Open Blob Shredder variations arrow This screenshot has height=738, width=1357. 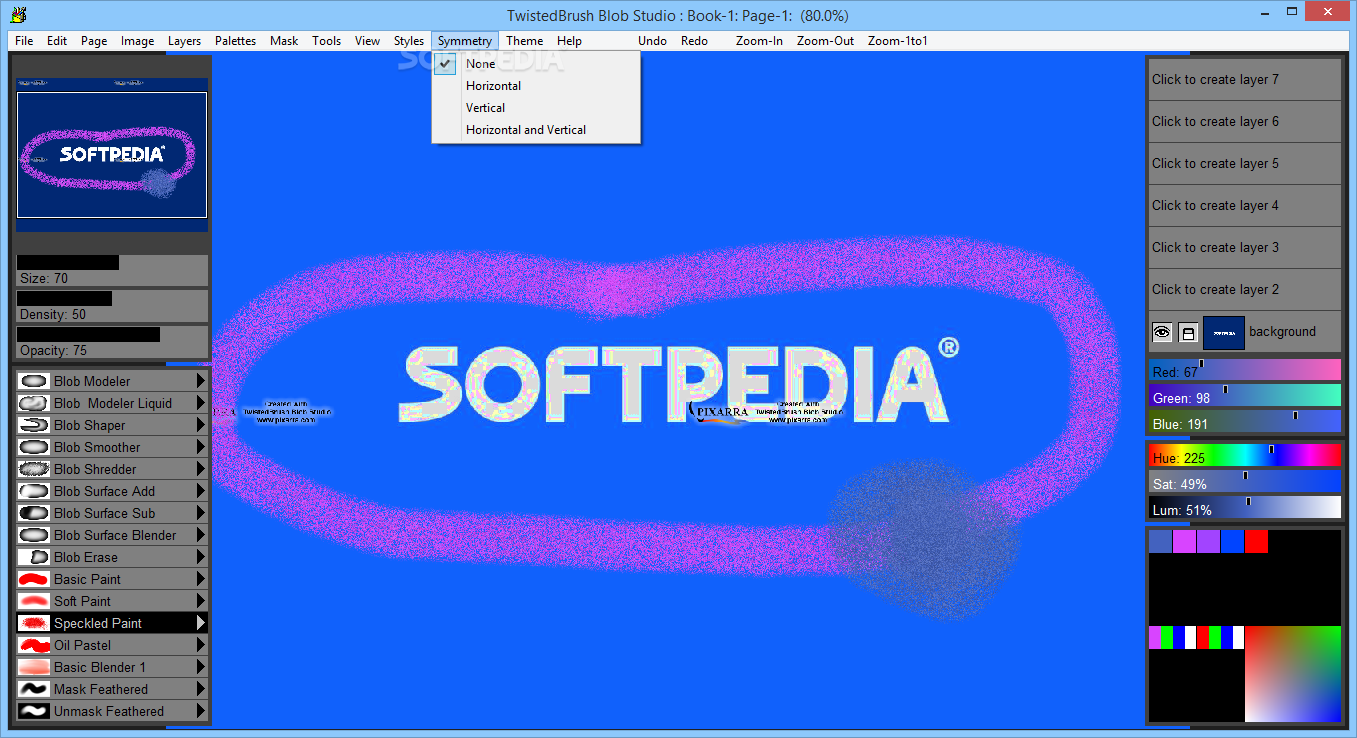tap(200, 469)
